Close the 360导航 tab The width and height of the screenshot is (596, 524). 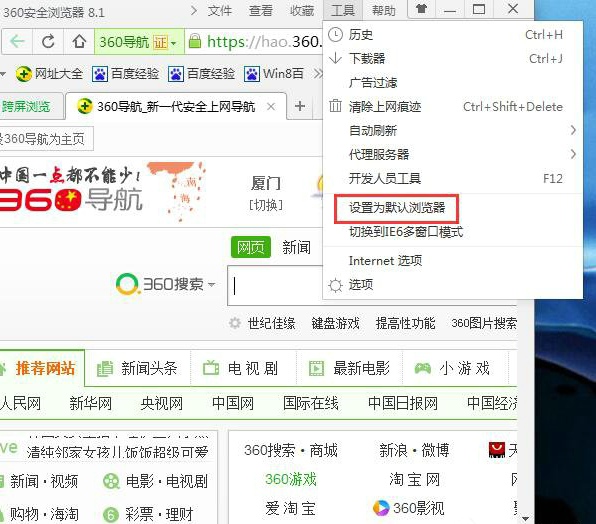271,107
